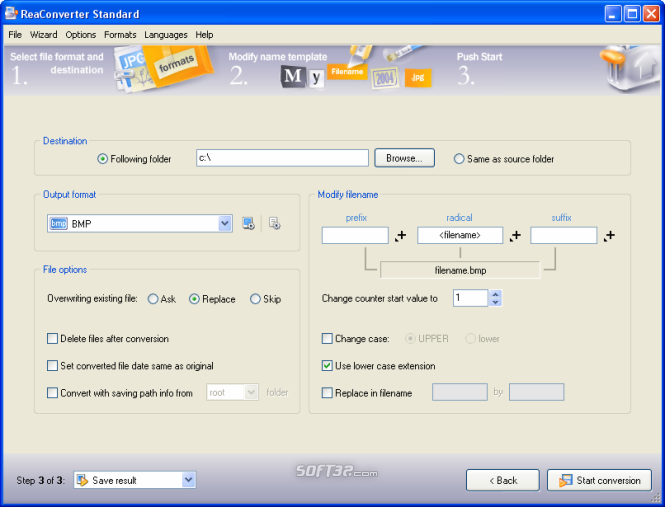Click the field after 'by'
The width and height of the screenshot is (665, 507).
(536, 392)
